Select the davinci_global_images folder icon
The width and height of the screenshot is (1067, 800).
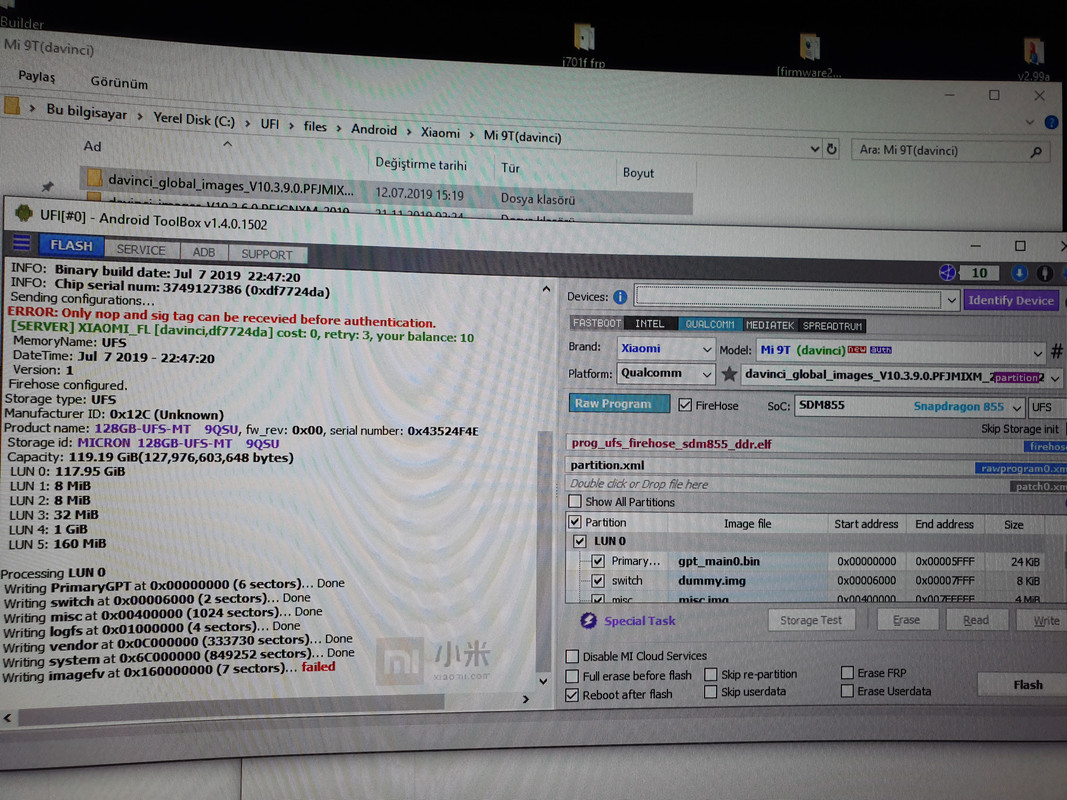tap(94, 179)
